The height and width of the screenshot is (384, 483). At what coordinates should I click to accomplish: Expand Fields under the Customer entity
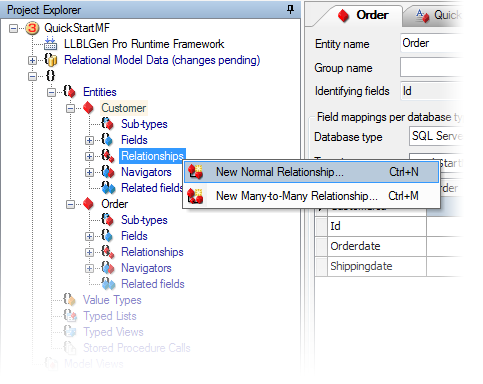click(x=89, y=140)
